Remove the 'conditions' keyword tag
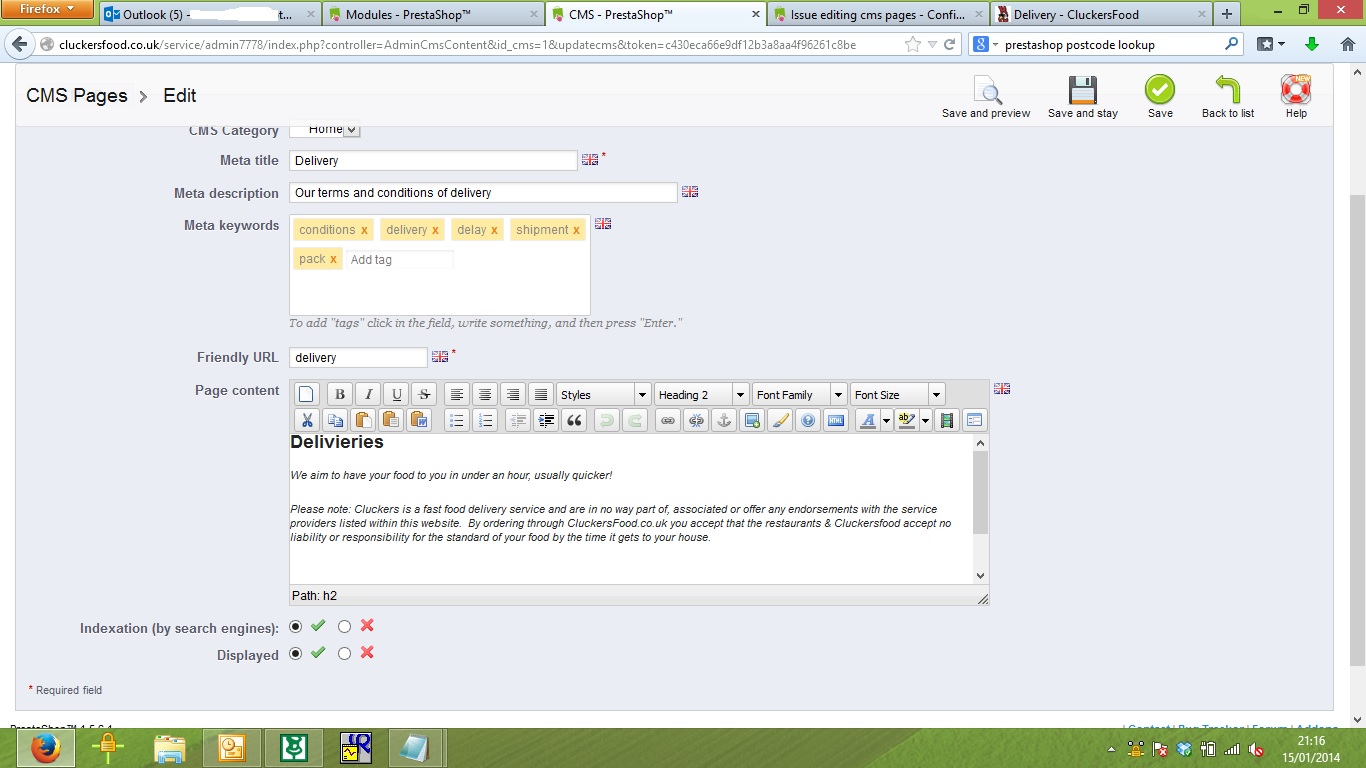Image resolution: width=1366 pixels, height=768 pixels. [364, 230]
